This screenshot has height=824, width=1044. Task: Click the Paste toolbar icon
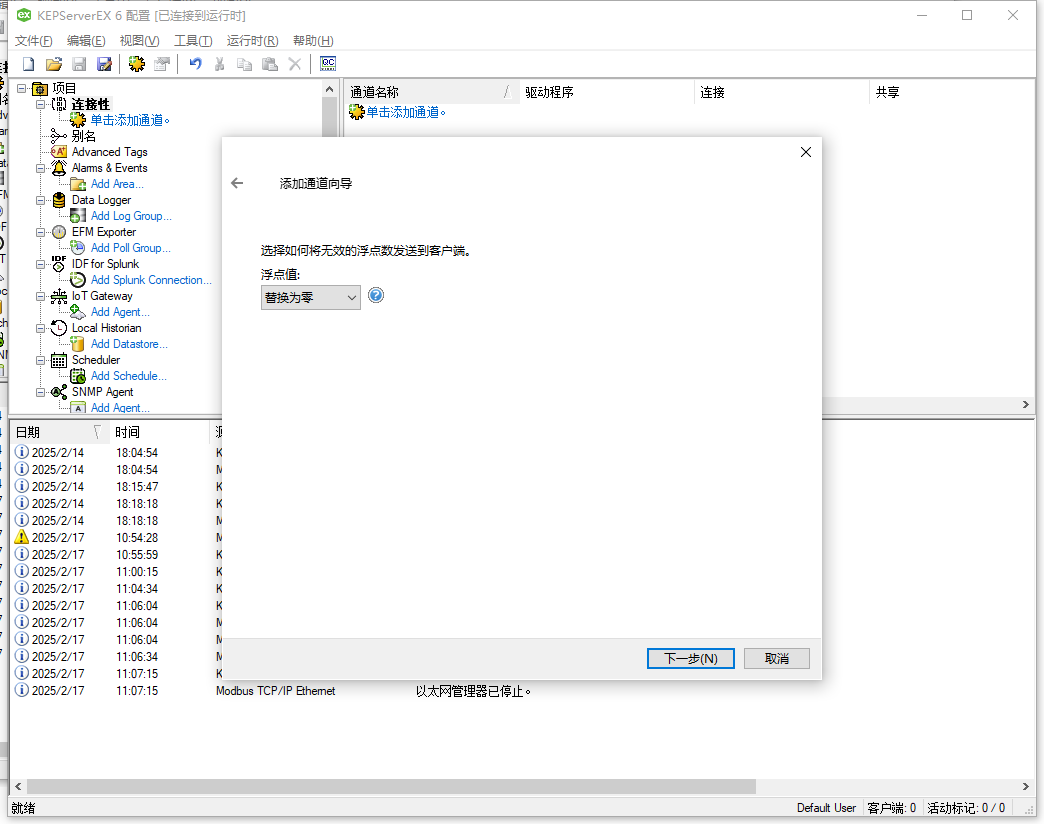point(270,64)
